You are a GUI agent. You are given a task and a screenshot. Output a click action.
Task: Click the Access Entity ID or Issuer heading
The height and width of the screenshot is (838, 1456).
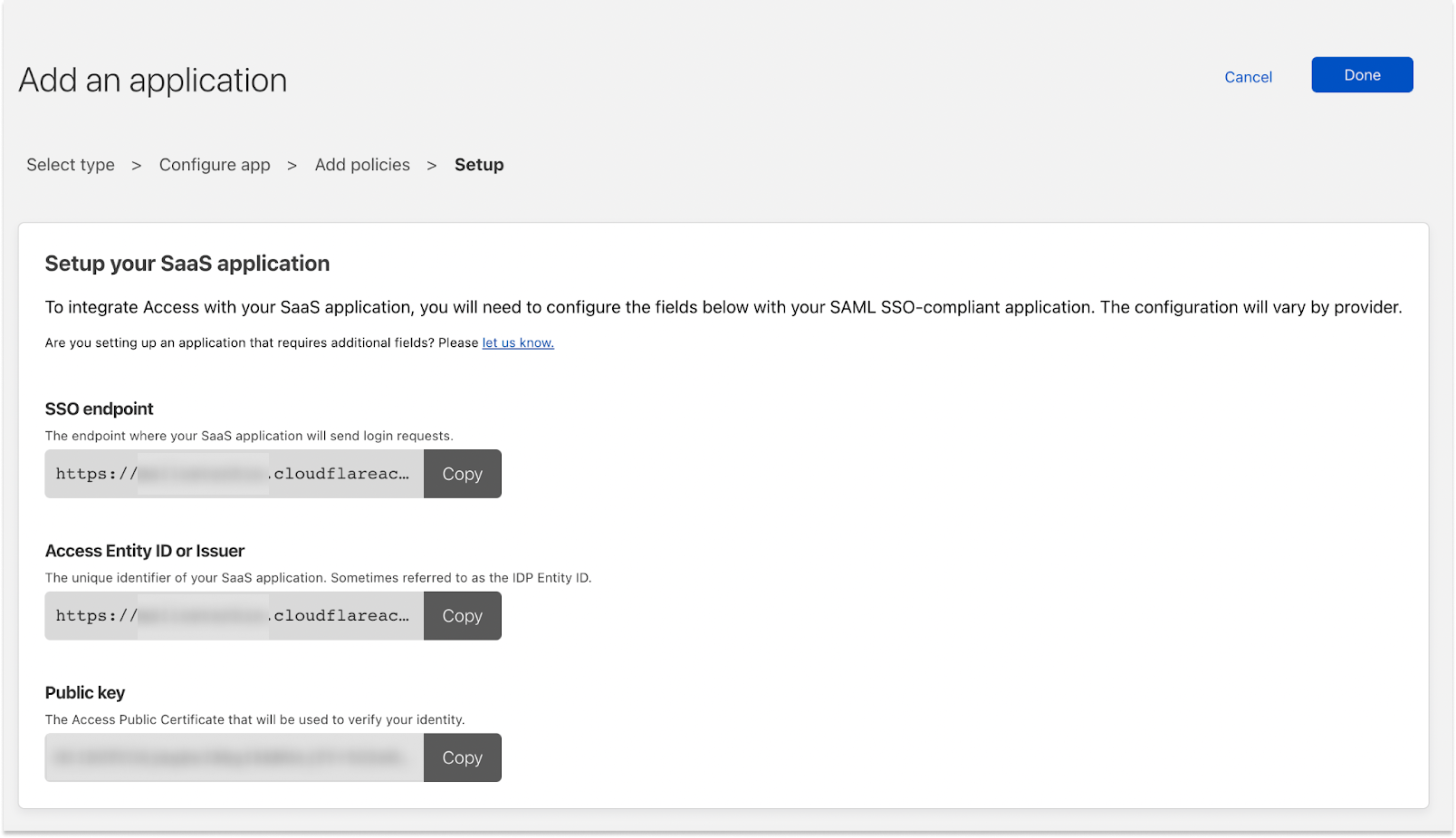[x=145, y=550]
